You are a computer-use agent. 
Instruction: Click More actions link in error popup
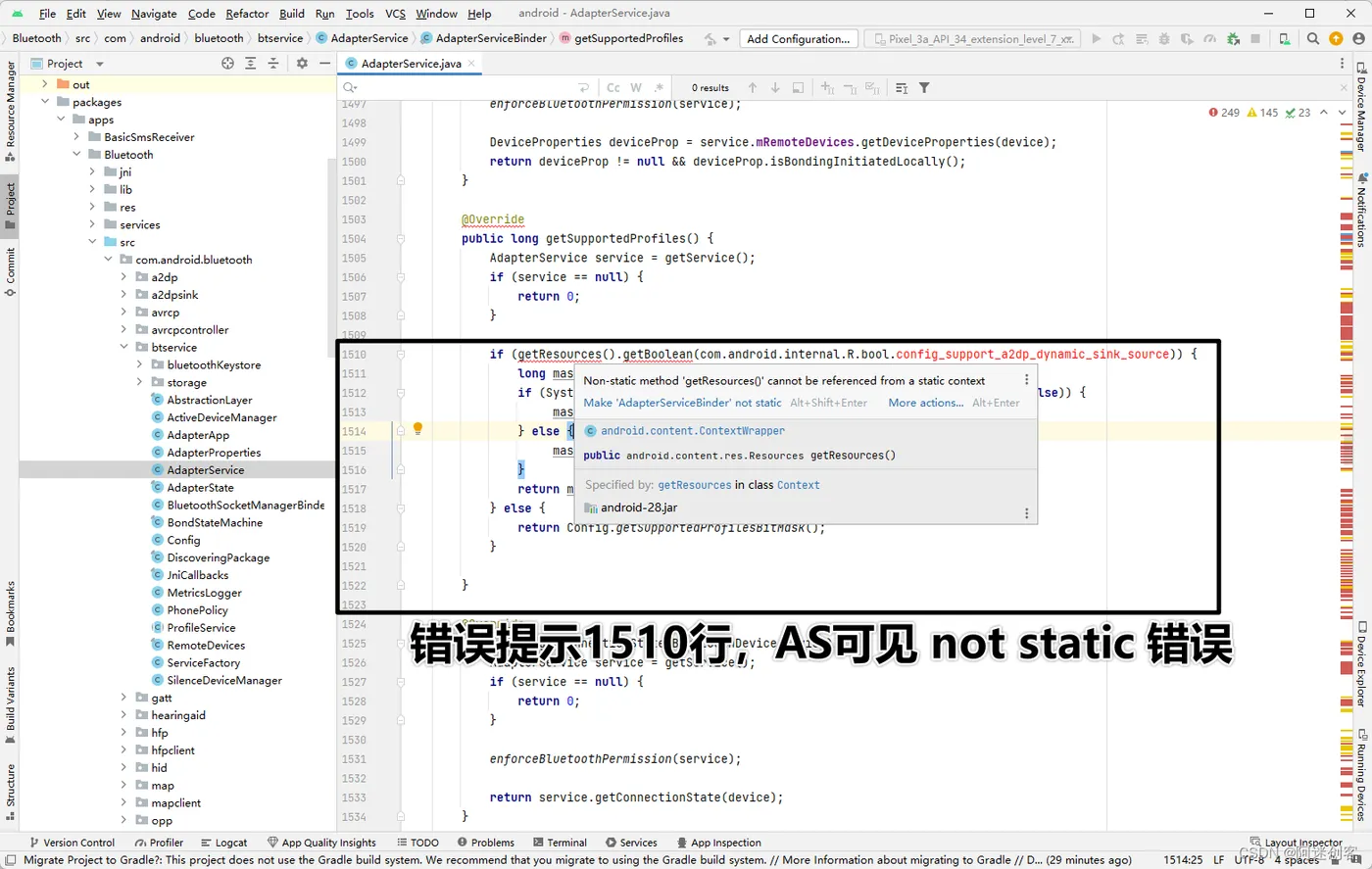pos(925,403)
